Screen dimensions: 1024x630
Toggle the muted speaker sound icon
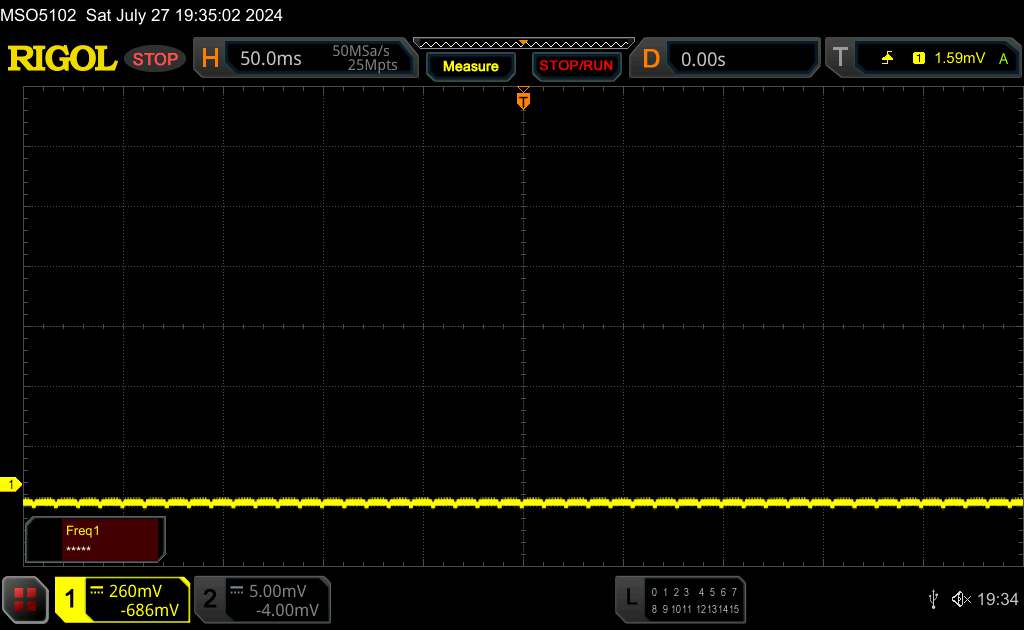coord(961,599)
